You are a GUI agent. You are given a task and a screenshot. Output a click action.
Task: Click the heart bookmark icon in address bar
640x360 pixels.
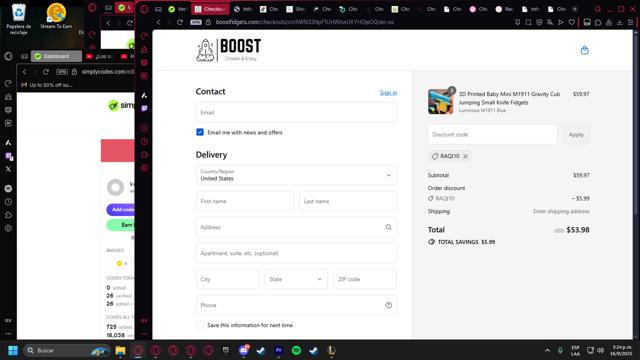coord(571,22)
